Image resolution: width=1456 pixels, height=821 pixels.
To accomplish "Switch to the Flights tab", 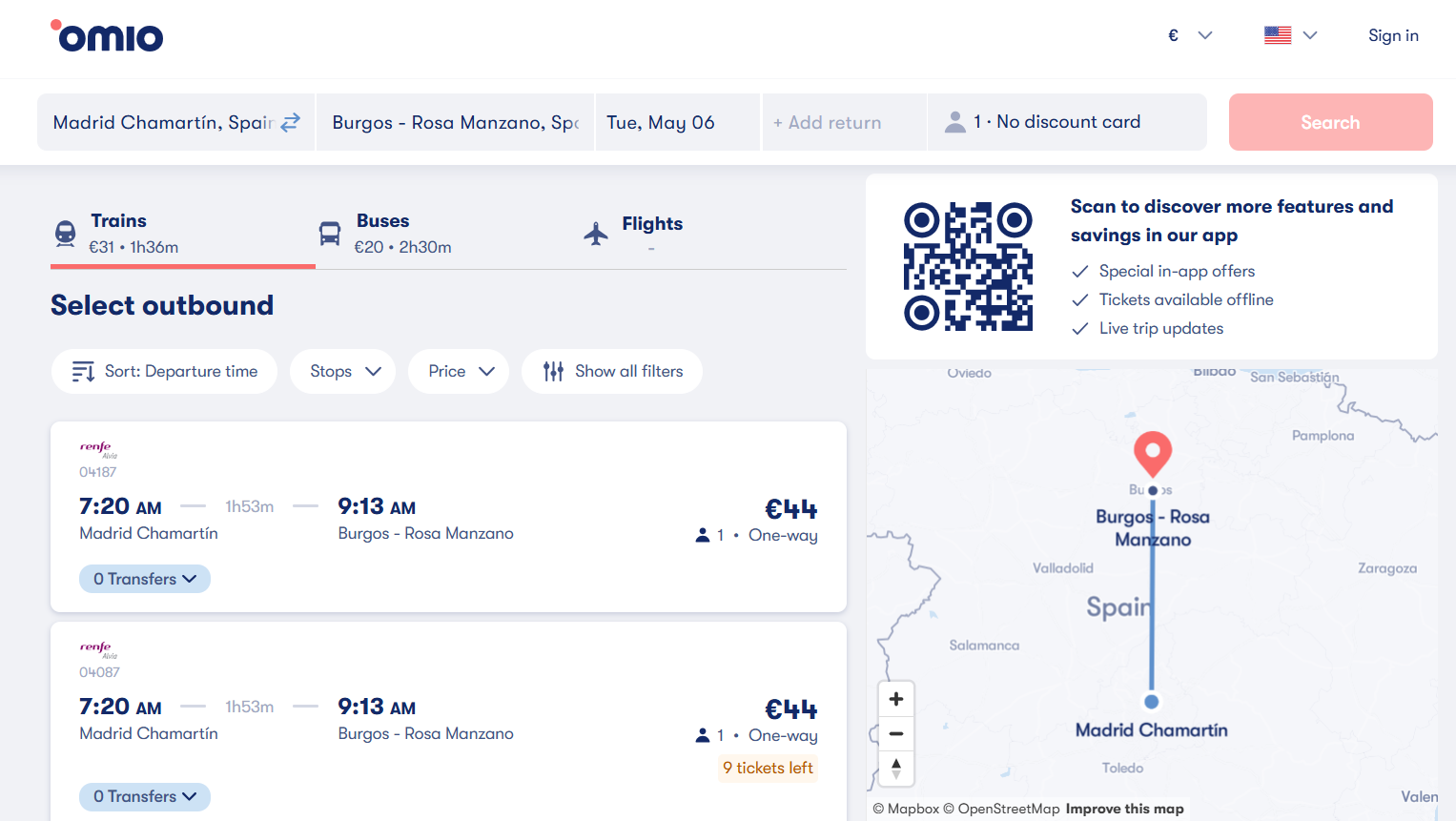I will pyautogui.click(x=714, y=234).
